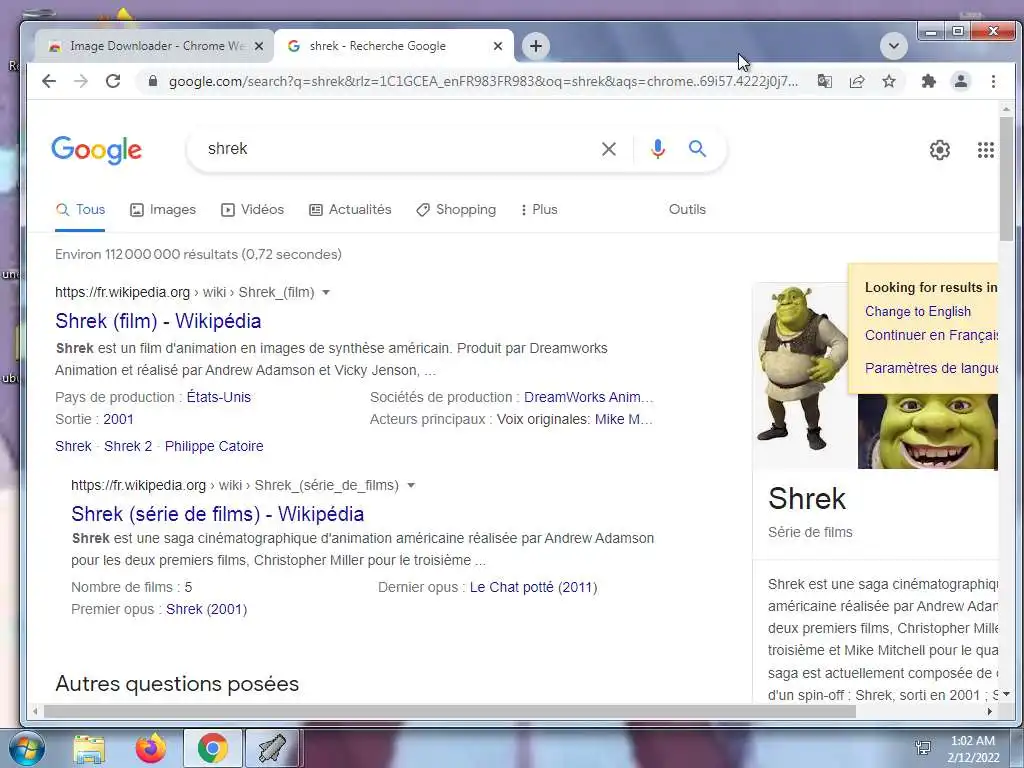Launch Firefox from the taskbar
This screenshot has height=768, width=1024.
point(151,748)
